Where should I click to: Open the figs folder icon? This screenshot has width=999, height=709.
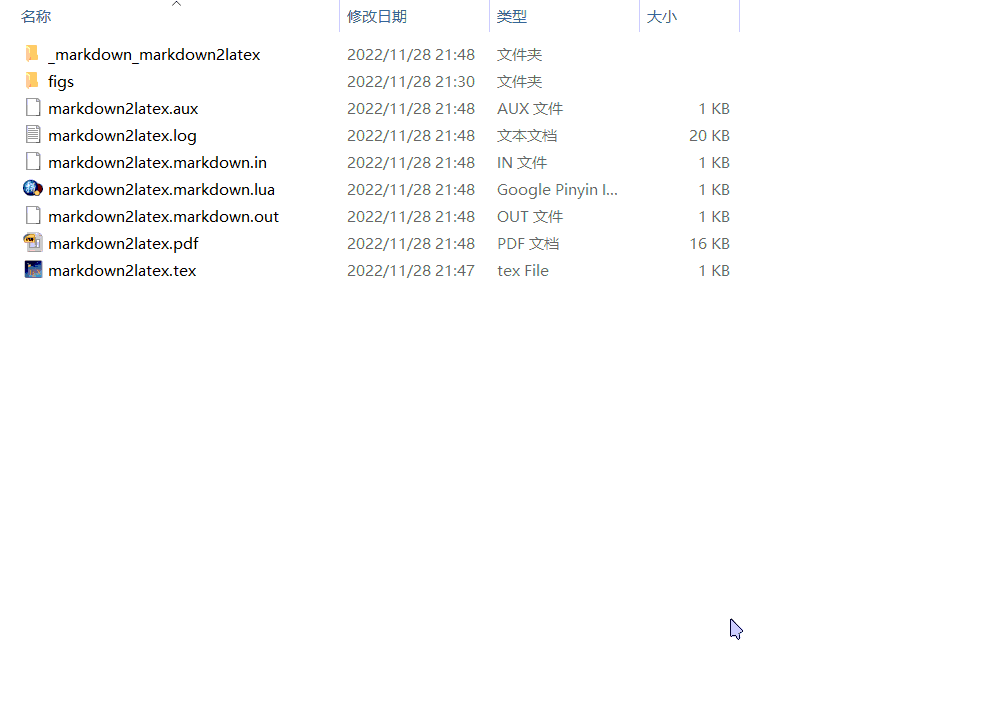tap(32, 81)
